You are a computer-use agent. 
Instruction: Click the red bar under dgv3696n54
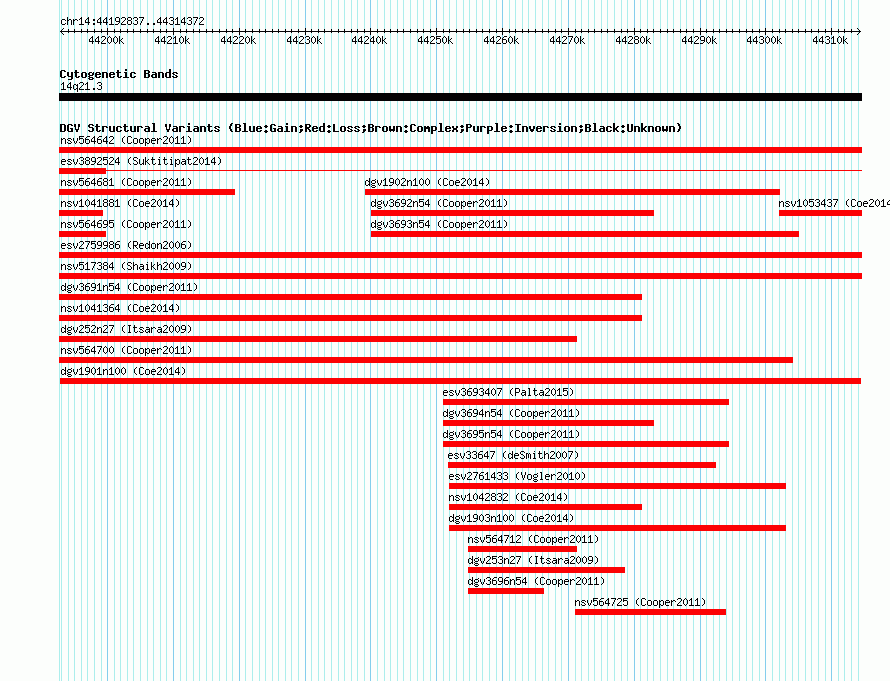click(506, 591)
